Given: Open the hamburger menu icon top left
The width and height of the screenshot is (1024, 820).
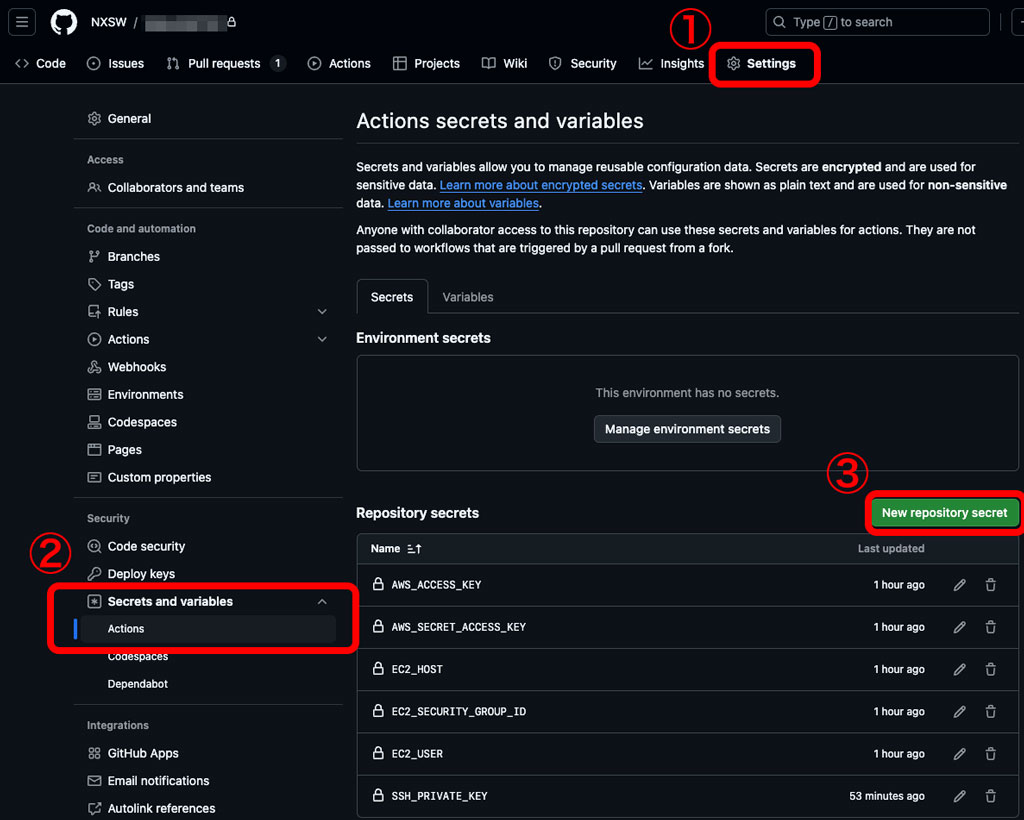Looking at the screenshot, I should tap(22, 22).
